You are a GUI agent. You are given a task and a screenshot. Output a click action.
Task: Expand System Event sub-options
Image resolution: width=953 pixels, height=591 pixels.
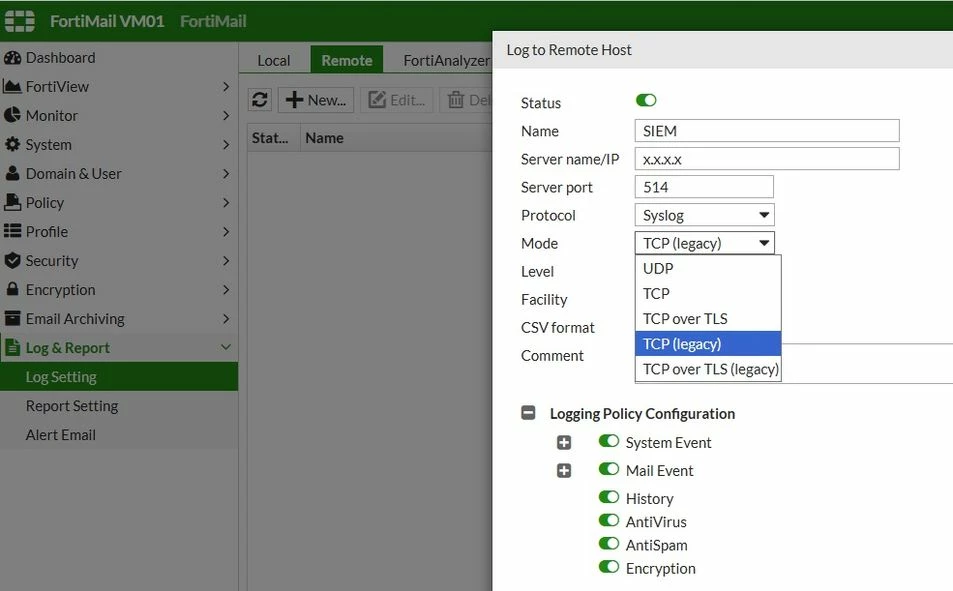click(x=564, y=442)
